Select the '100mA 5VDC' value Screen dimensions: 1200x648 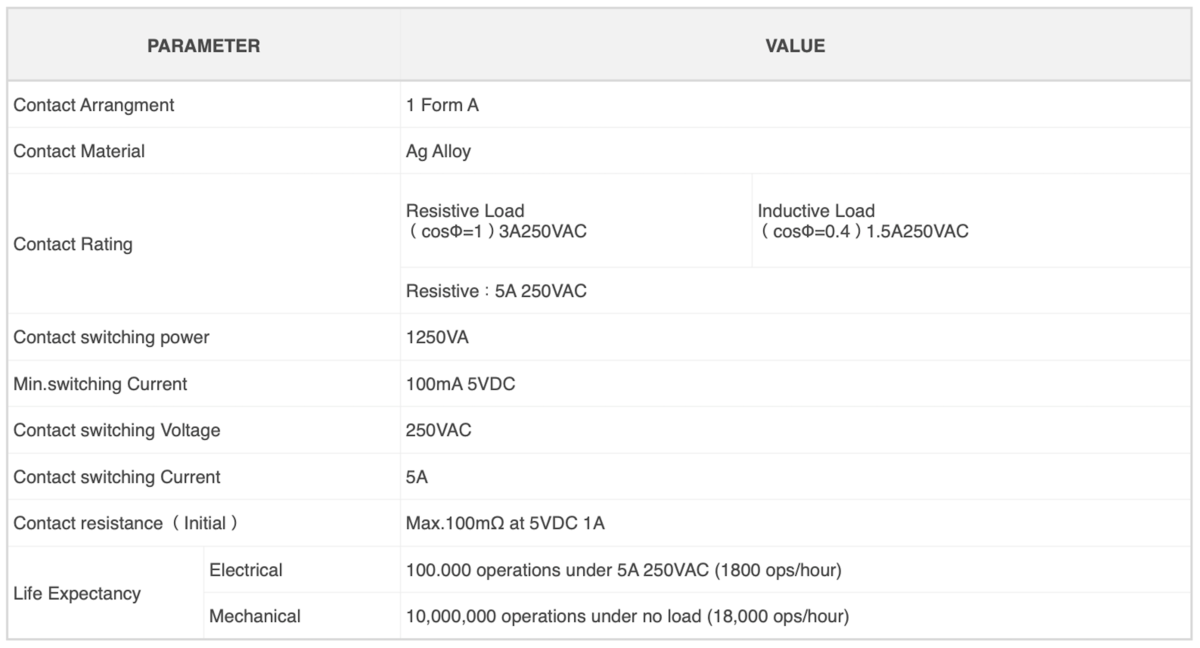pos(460,384)
